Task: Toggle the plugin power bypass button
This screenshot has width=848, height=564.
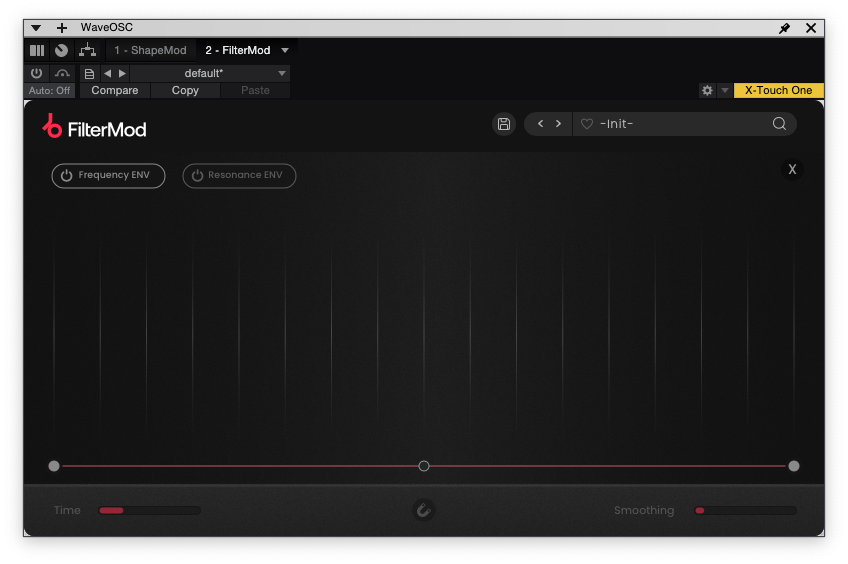Action: click(37, 73)
